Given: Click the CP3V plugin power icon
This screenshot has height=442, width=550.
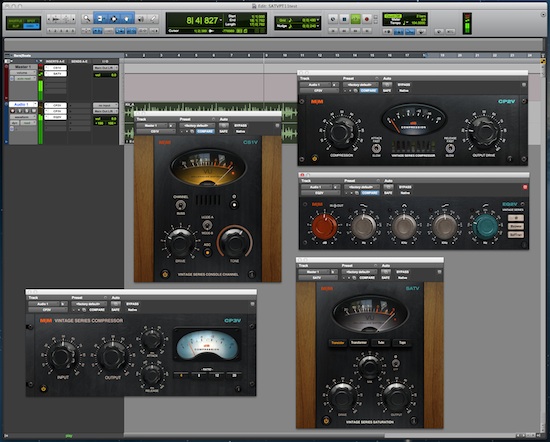Looking at the screenshot, I should [x=43, y=388].
